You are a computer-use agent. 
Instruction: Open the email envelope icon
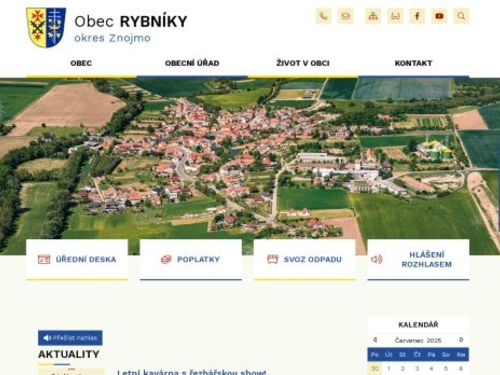[345, 16]
